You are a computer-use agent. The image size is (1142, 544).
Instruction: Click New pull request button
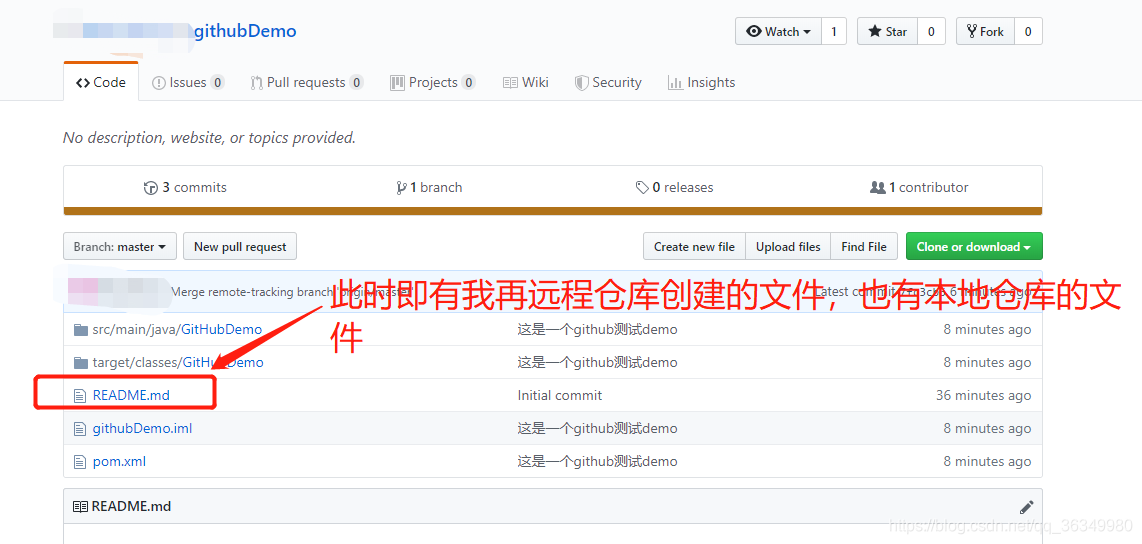coord(240,246)
